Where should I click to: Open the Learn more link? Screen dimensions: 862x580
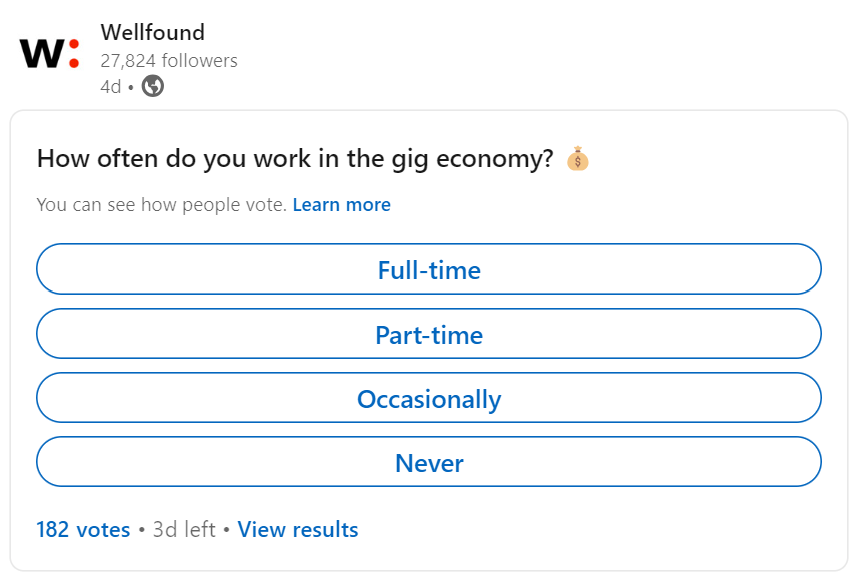[x=341, y=204]
